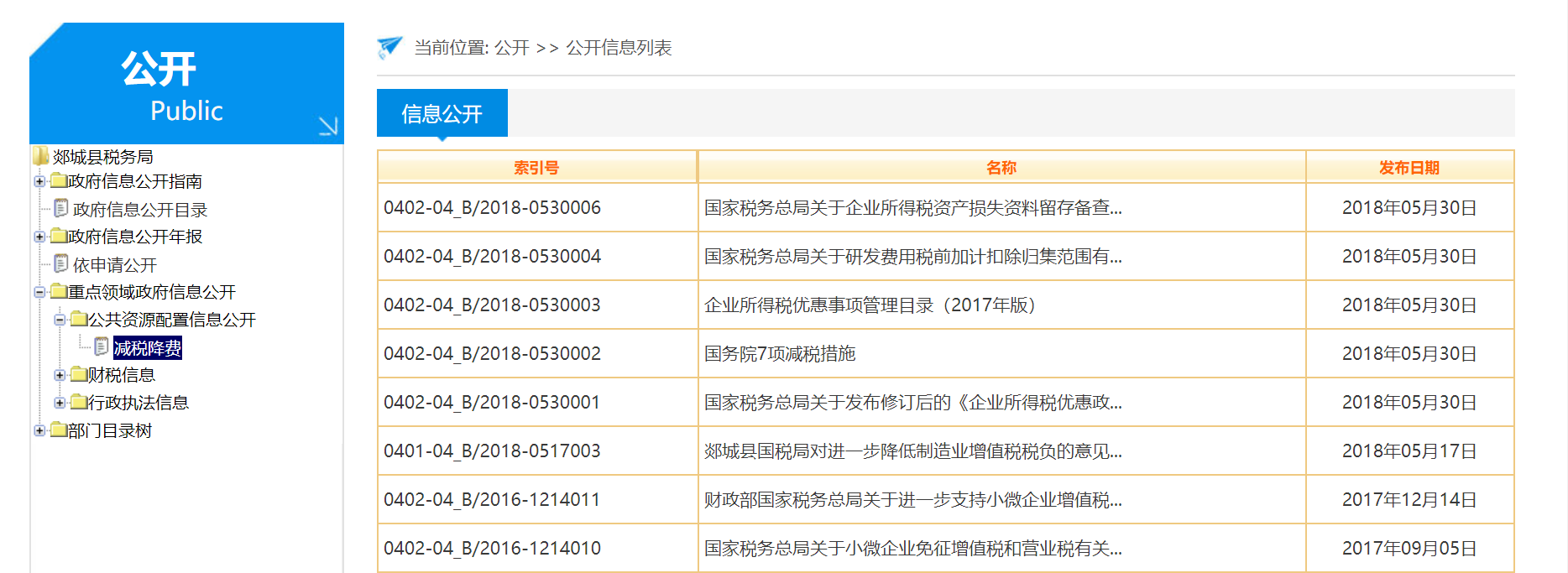
Task: Open the 行政执法信息 folder label
Action: [x=139, y=403]
